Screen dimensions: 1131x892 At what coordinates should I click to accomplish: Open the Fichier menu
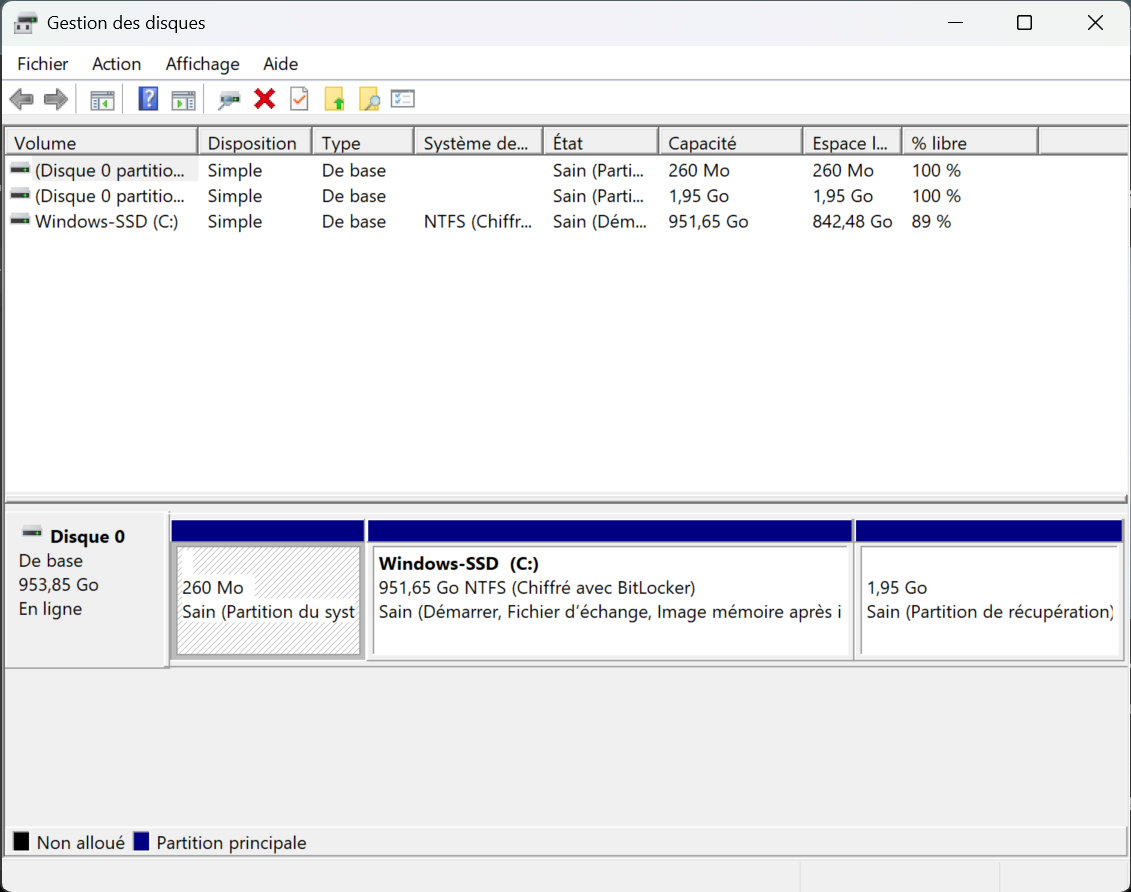(x=43, y=63)
